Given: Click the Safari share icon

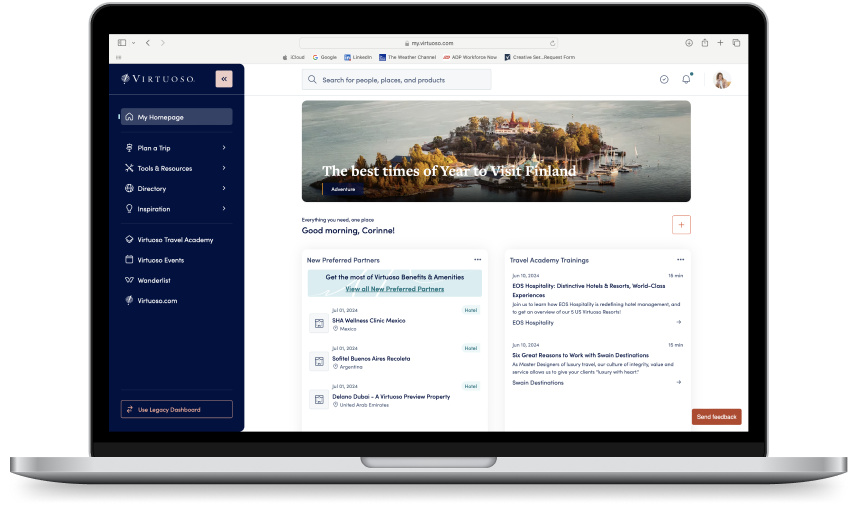Looking at the screenshot, I should click(705, 43).
